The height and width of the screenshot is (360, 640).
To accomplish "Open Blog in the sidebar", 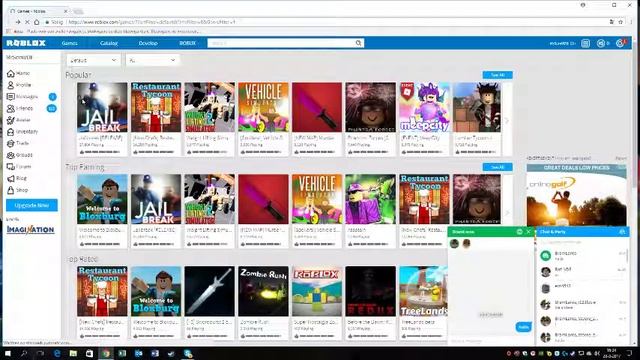I will (17, 178).
